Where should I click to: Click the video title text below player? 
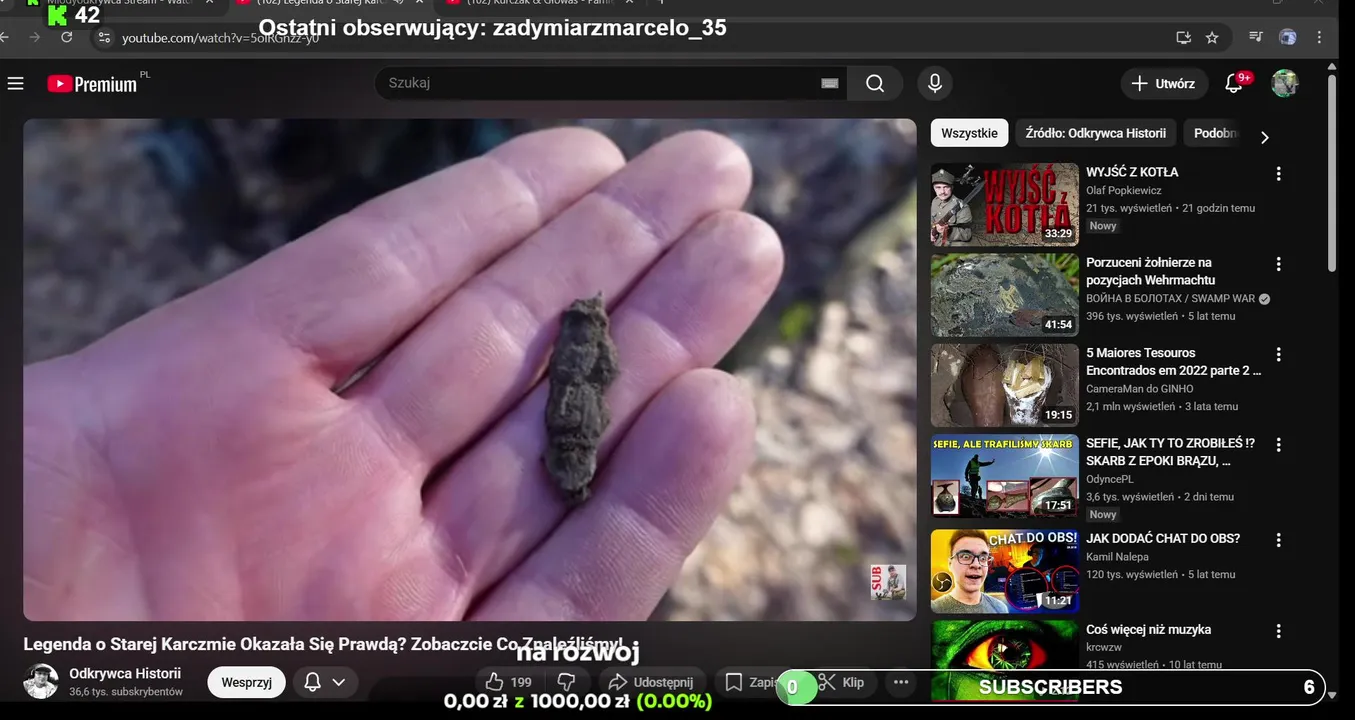click(323, 645)
